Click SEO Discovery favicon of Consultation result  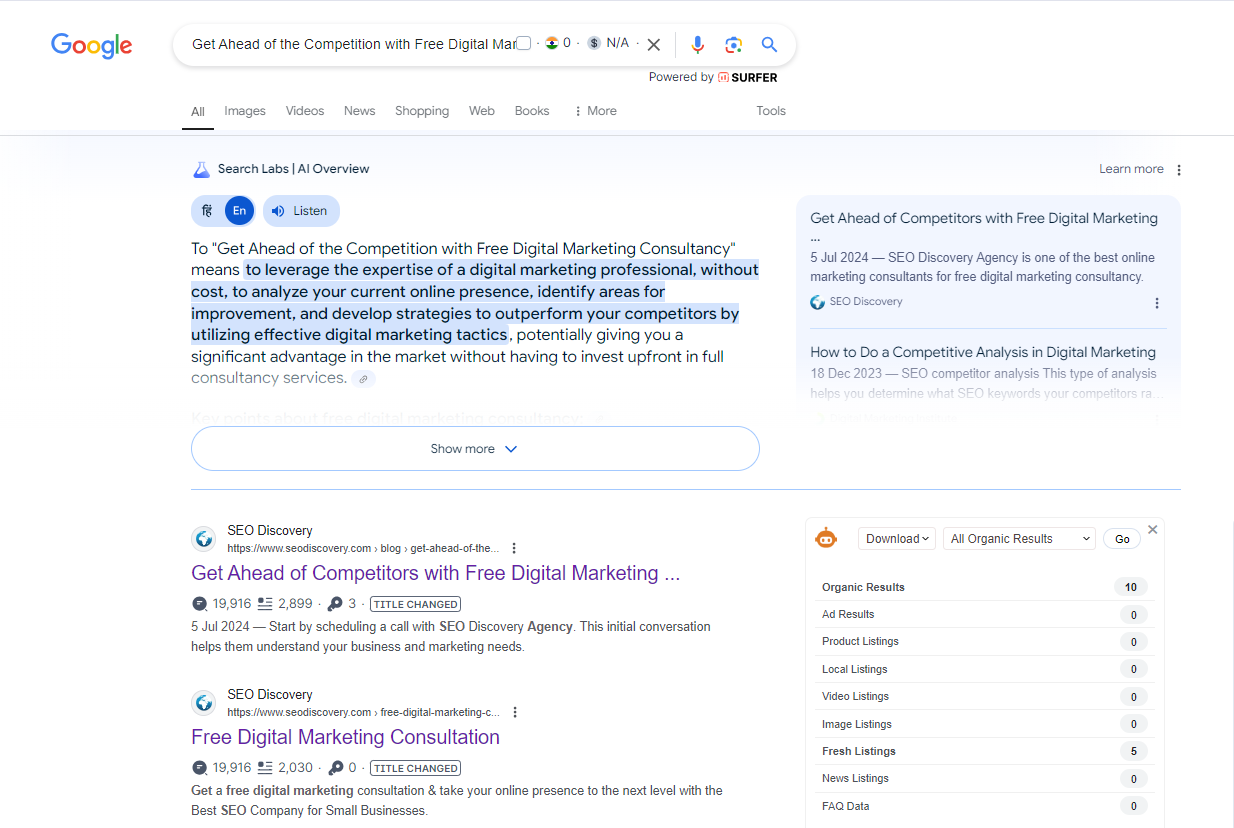click(x=204, y=703)
